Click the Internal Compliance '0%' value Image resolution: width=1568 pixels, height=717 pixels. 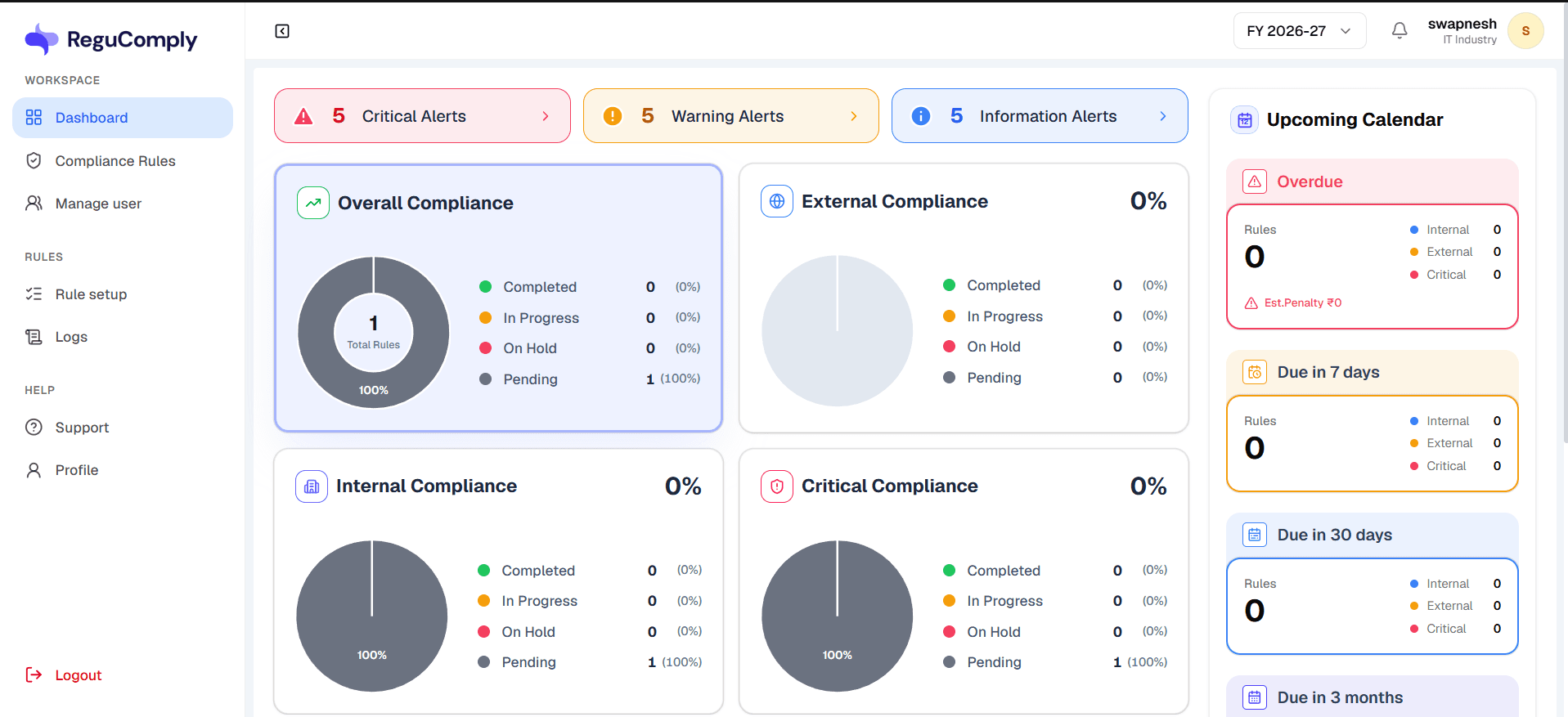click(683, 486)
